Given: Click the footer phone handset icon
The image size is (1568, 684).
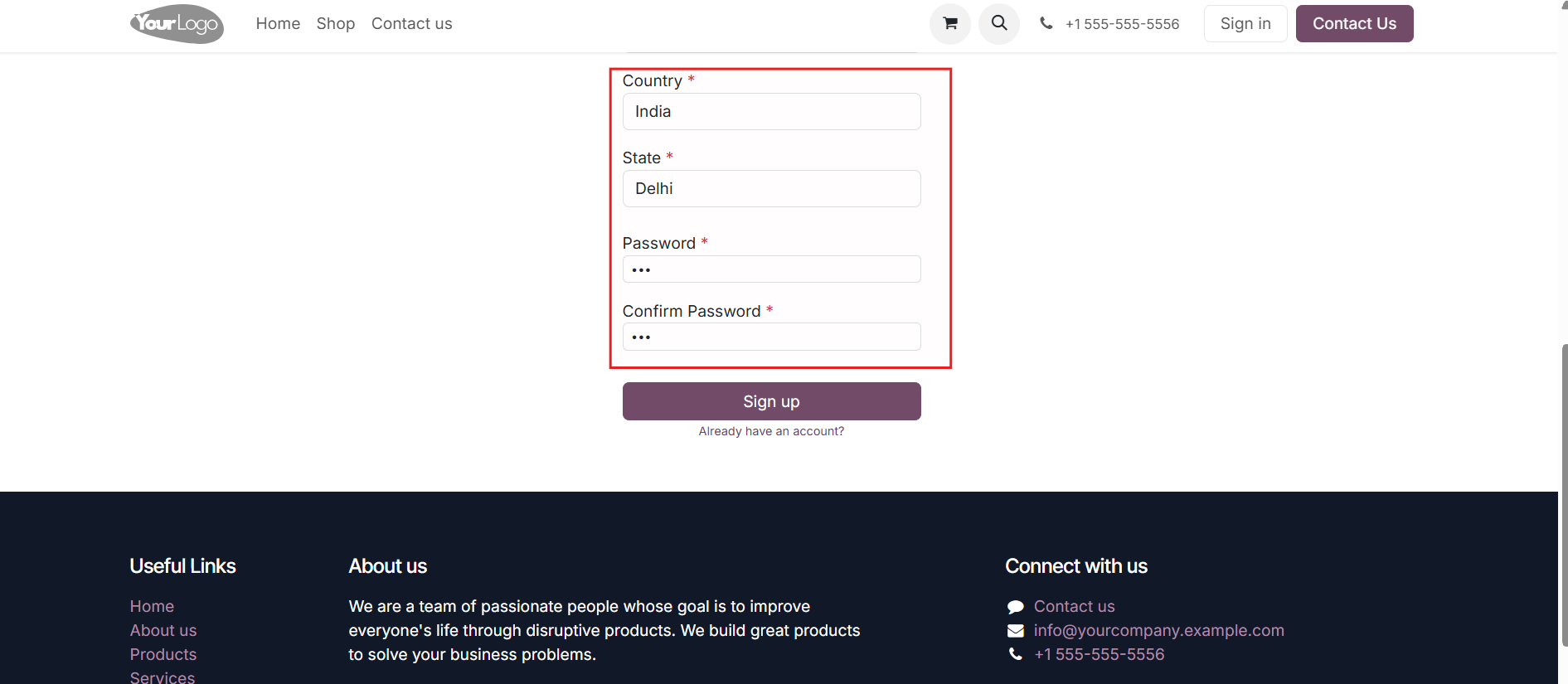Looking at the screenshot, I should 1016,654.
